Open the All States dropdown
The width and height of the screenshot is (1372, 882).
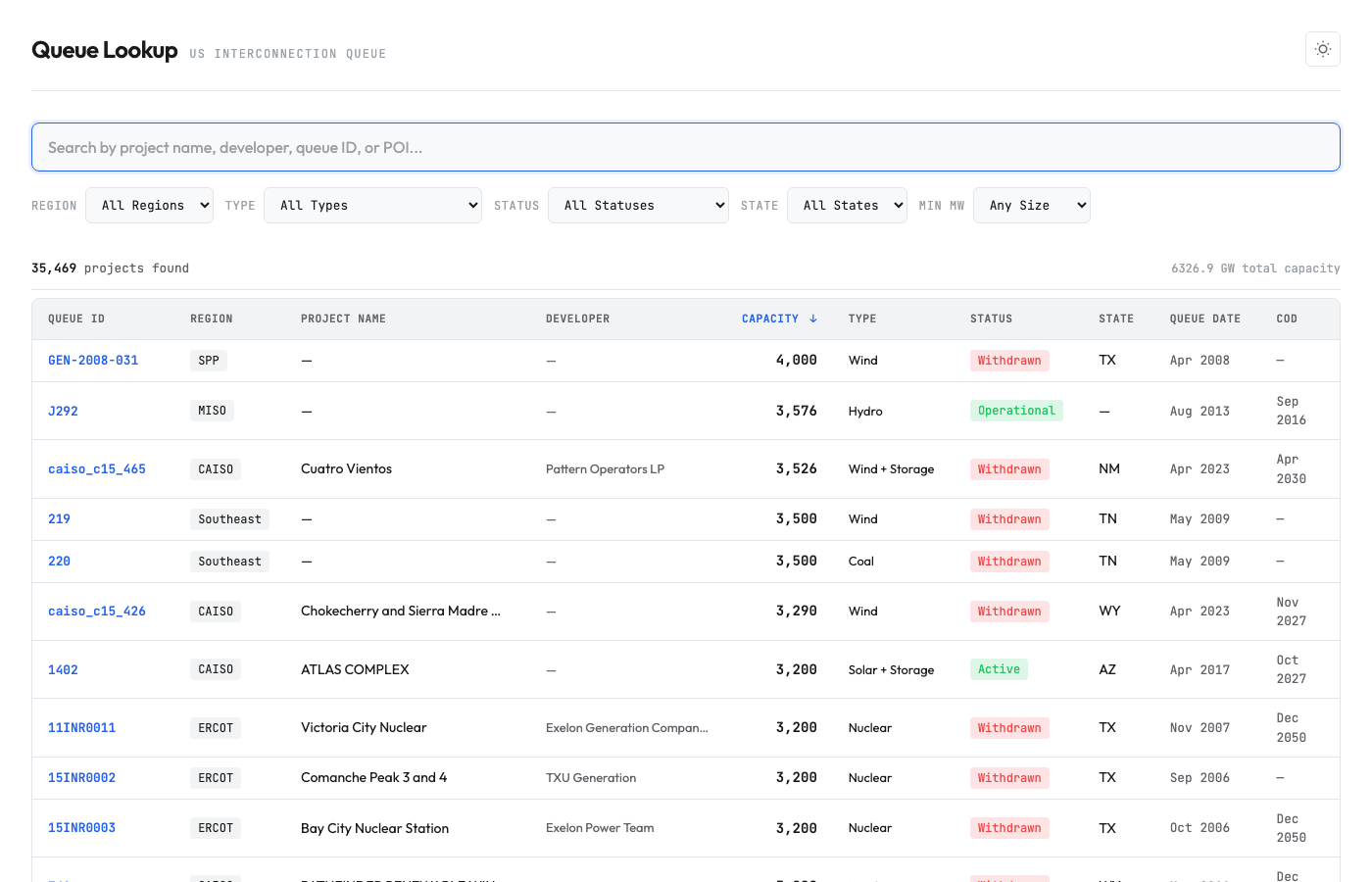(847, 205)
